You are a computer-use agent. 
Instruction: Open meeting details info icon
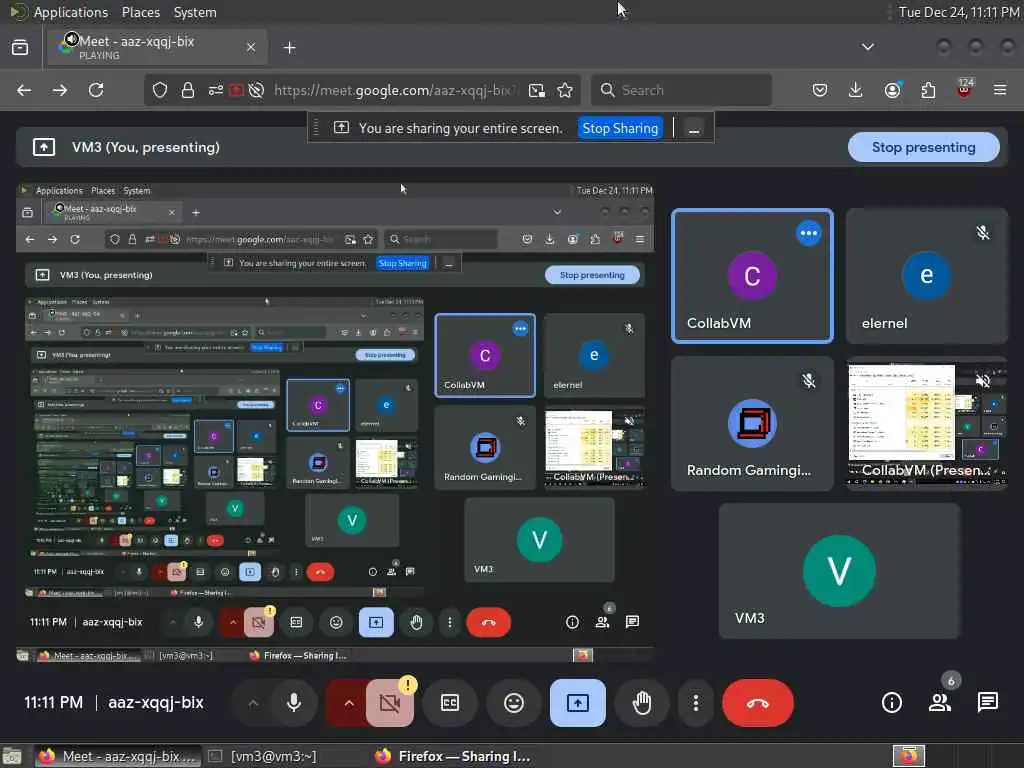891,703
